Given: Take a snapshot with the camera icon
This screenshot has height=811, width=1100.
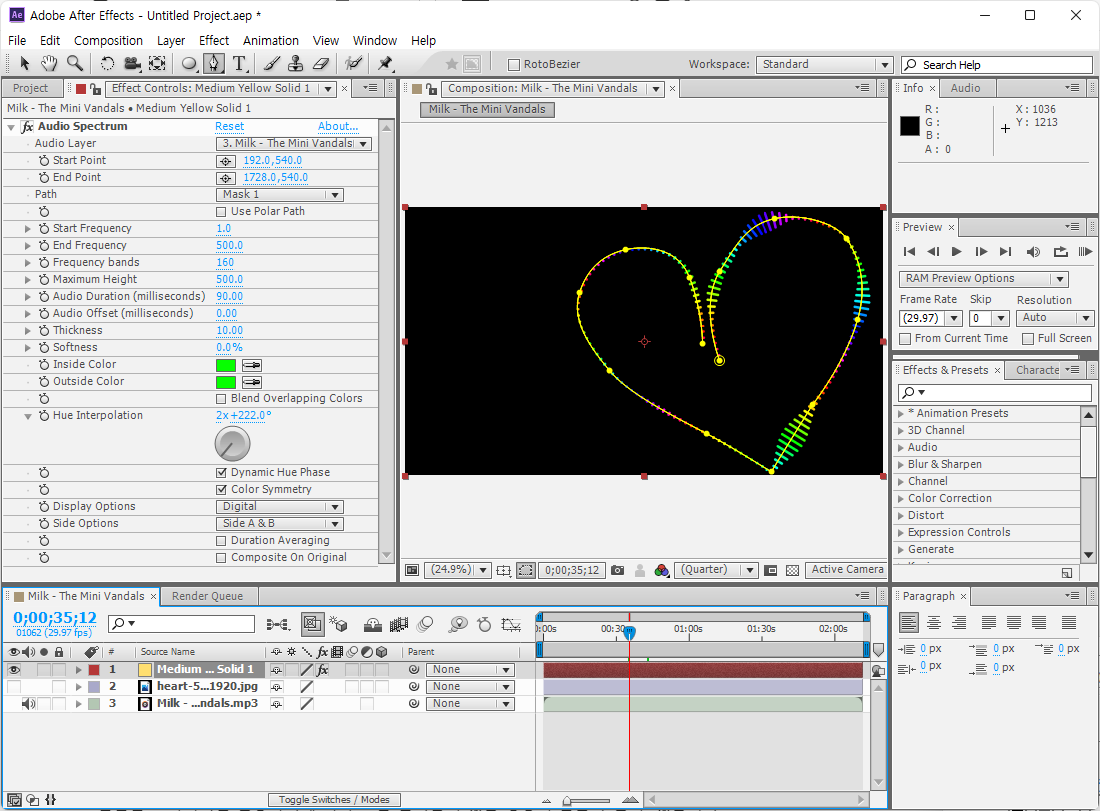Looking at the screenshot, I should [617, 570].
